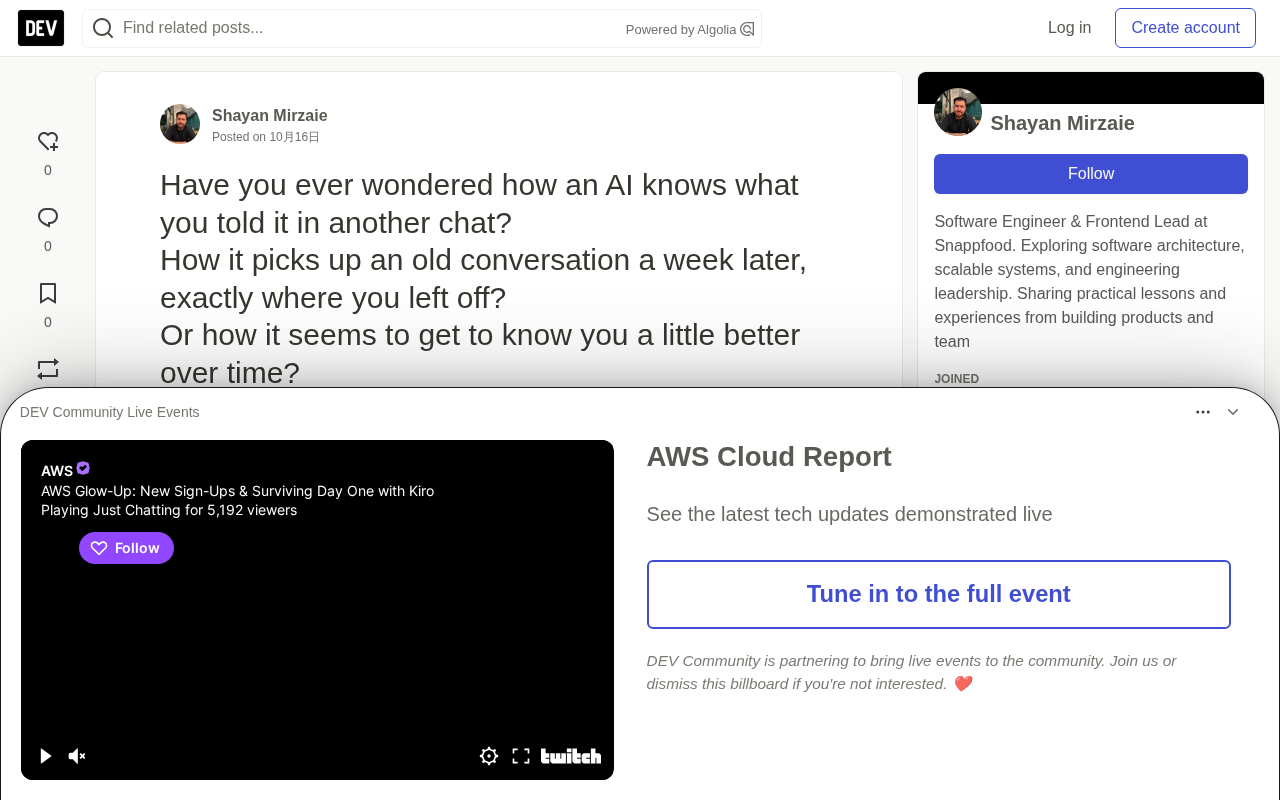The height and width of the screenshot is (800, 1280).
Task: Enter fullscreen on Twitch player
Action: point(521,756)
